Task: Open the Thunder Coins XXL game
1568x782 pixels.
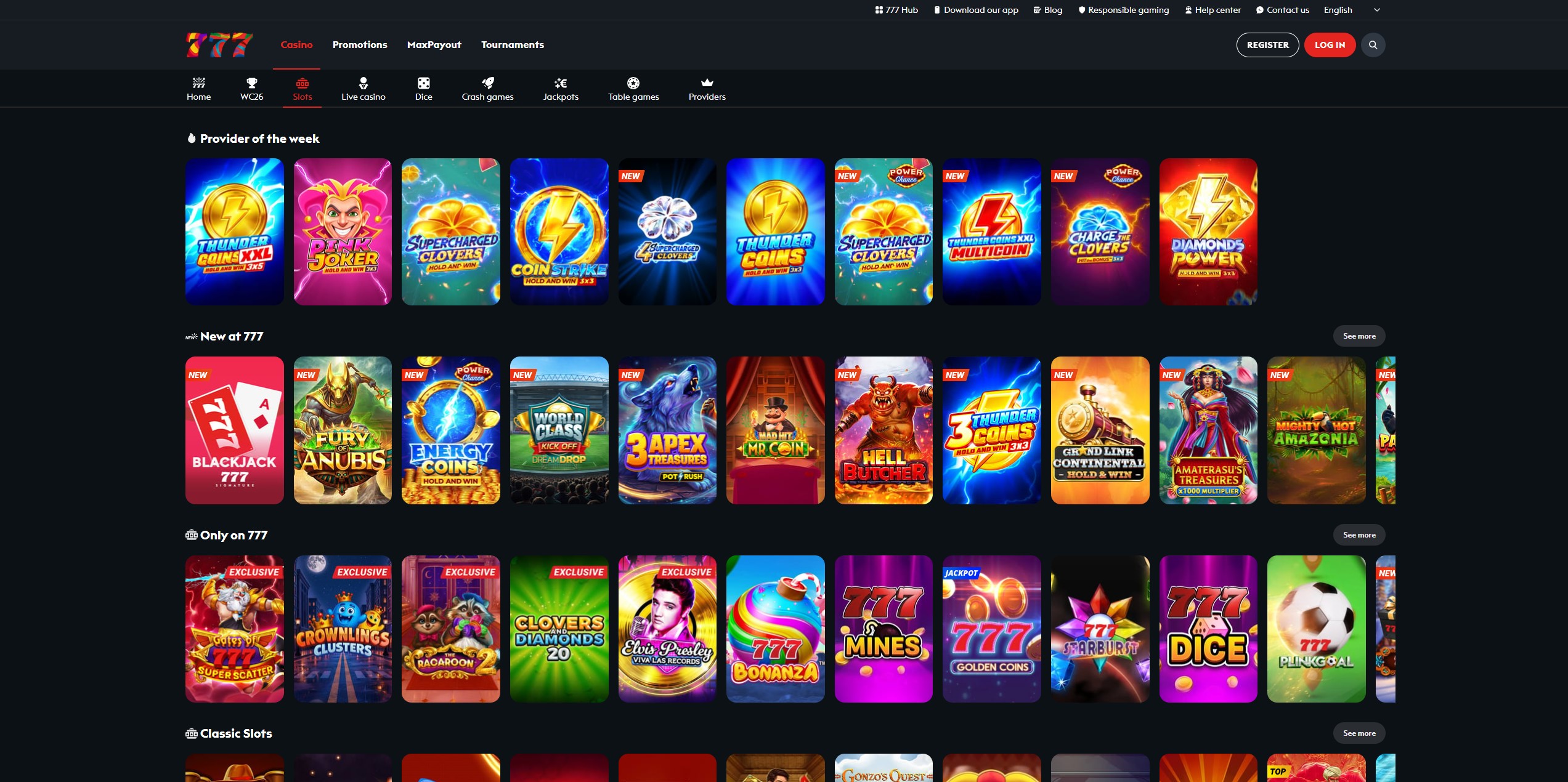Action: 235,232
